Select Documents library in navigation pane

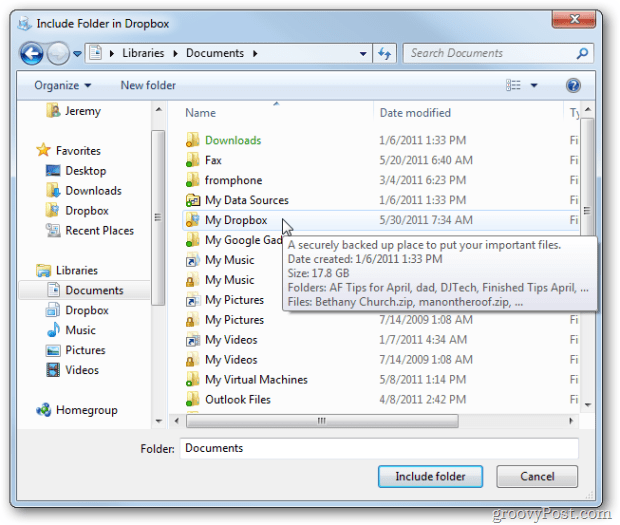point(84,290)
